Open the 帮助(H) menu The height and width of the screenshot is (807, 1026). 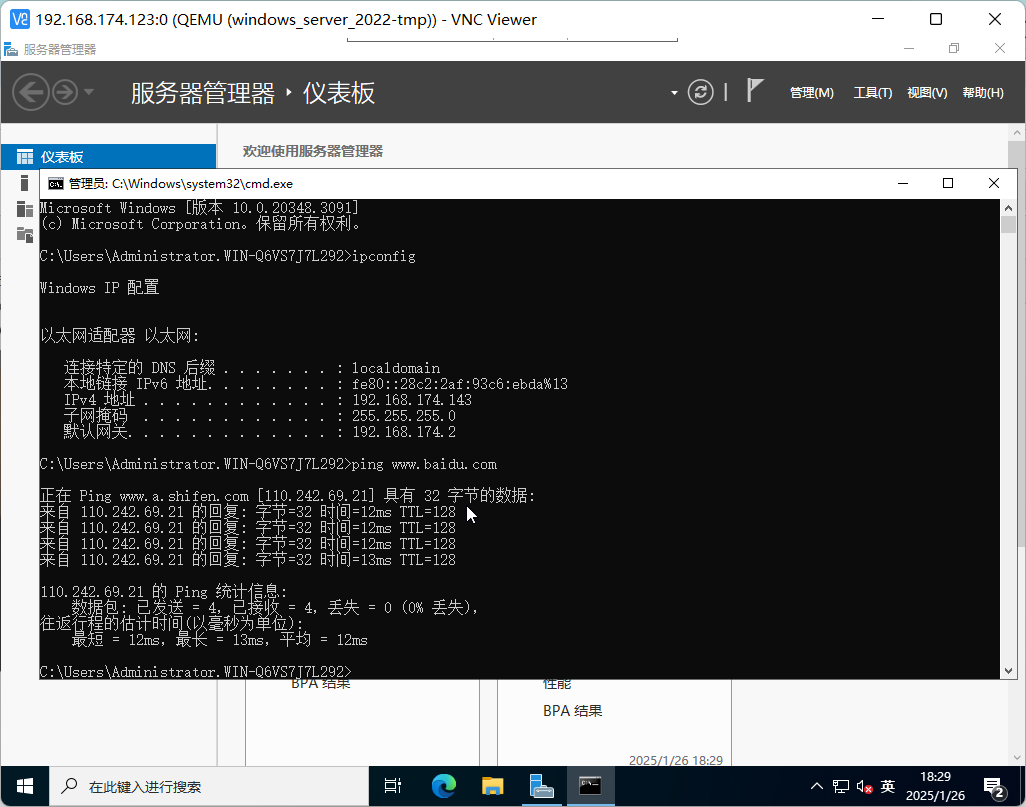click(x=982, y=93)
